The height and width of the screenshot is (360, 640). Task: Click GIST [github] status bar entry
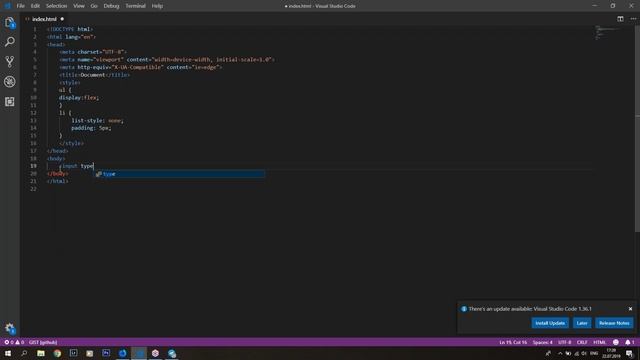43,342
